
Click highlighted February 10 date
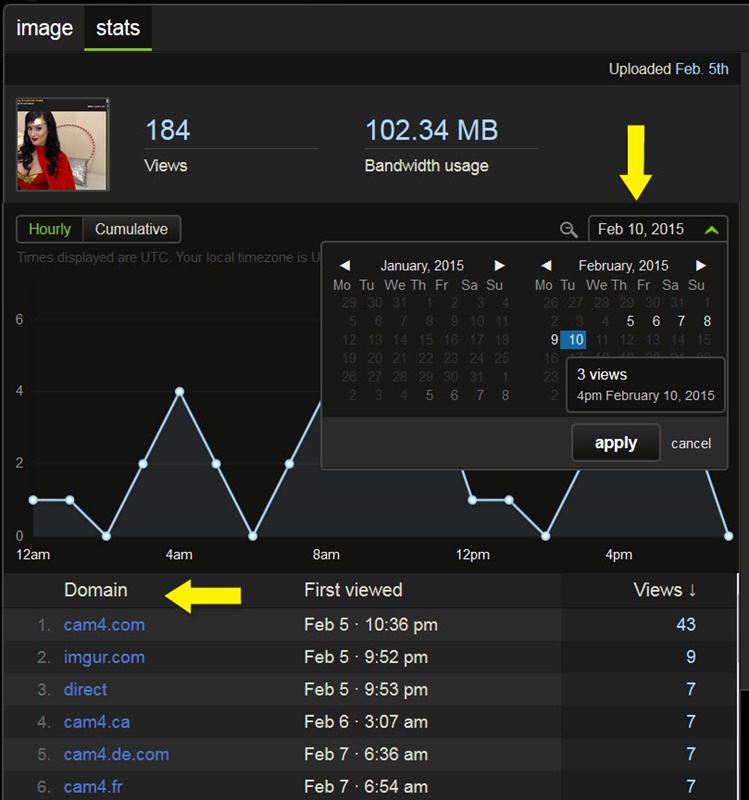click(x=573, y=339)
